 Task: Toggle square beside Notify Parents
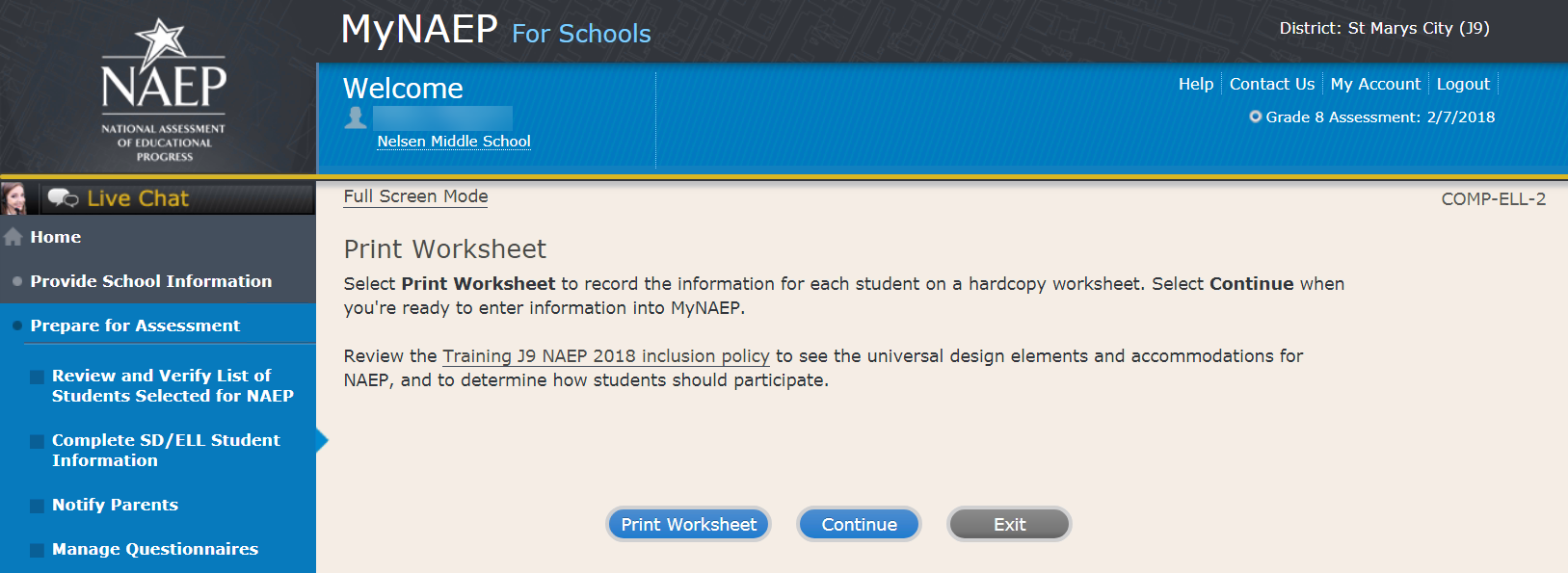(37, 506)
